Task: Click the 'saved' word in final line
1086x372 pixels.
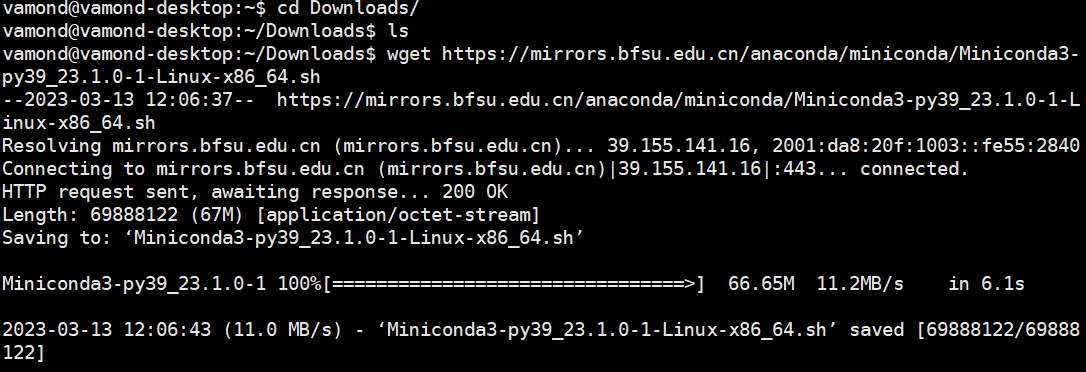Action: coord(876,330)
